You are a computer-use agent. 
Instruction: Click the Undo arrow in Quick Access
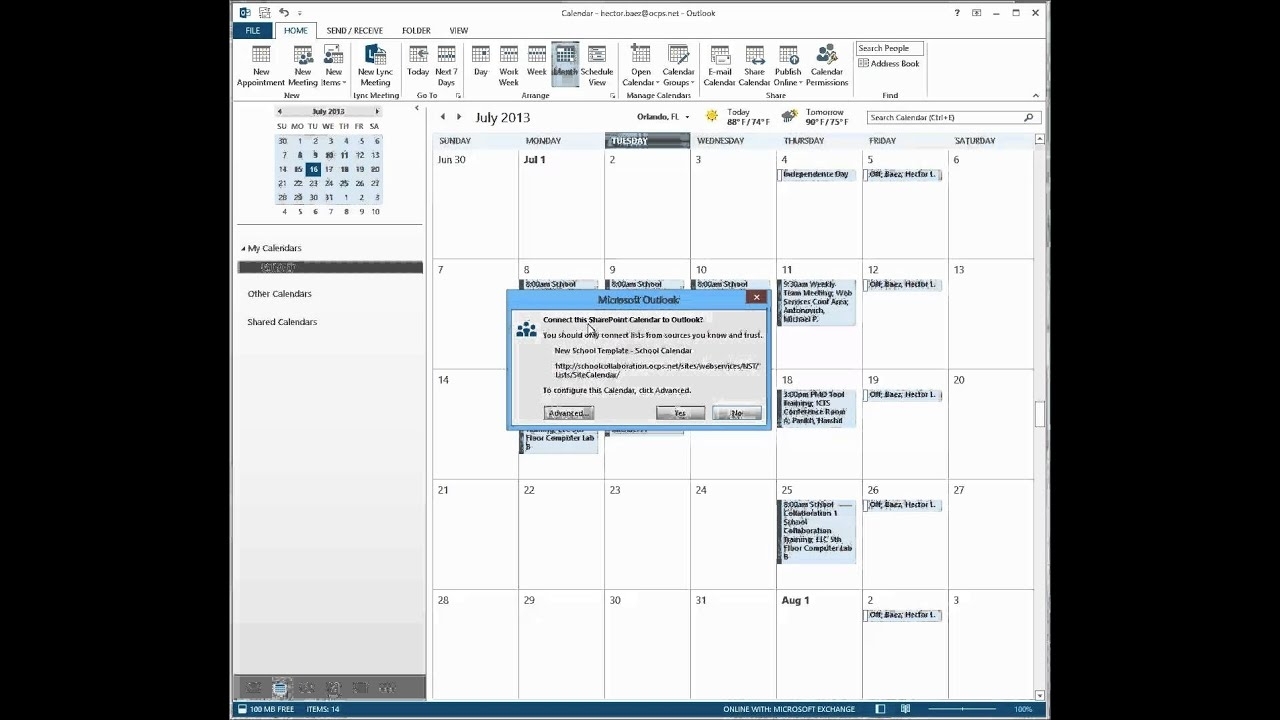tap(284, 12)
